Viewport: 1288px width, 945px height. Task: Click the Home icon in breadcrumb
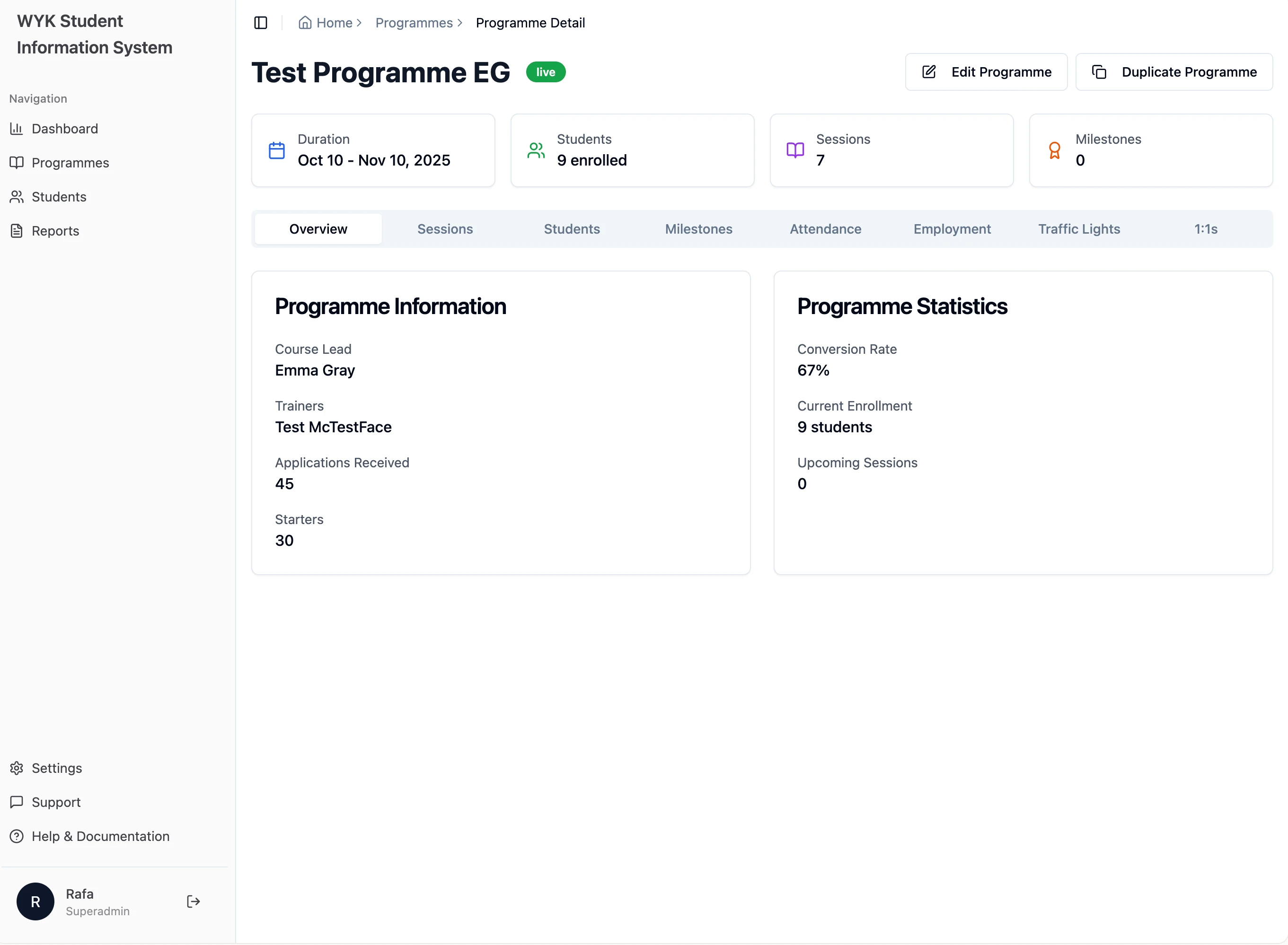(x=305, y=23)
